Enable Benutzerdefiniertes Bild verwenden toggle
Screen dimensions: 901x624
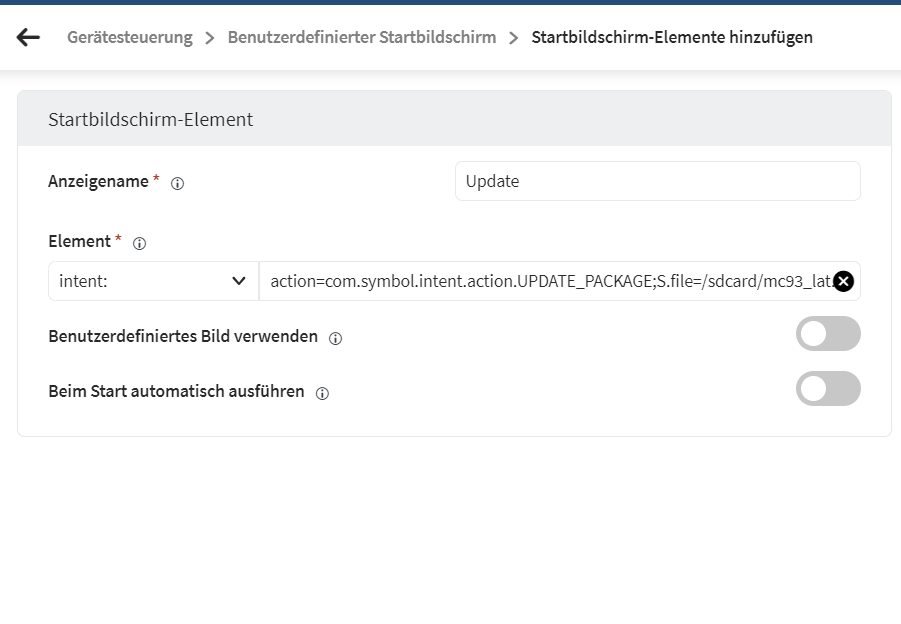click(x=827, y=334)
